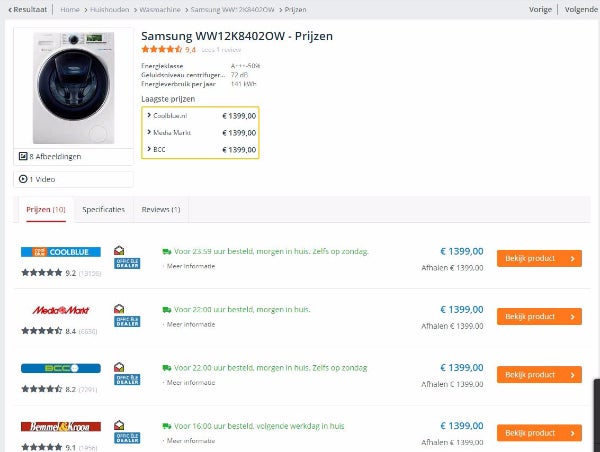Screen dimensions: 600x452
Task: Switch to the Specificaties tab
Action: click(x=103, y=209)
